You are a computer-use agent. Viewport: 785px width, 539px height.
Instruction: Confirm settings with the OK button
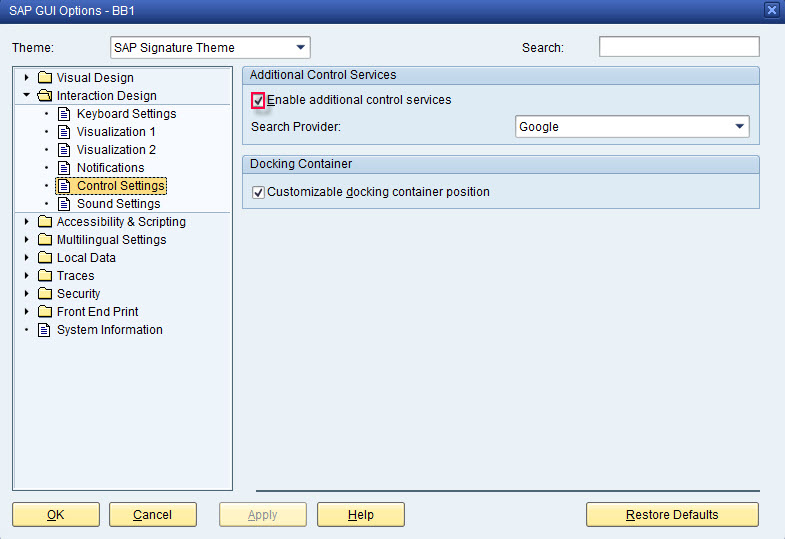(56, 514)
